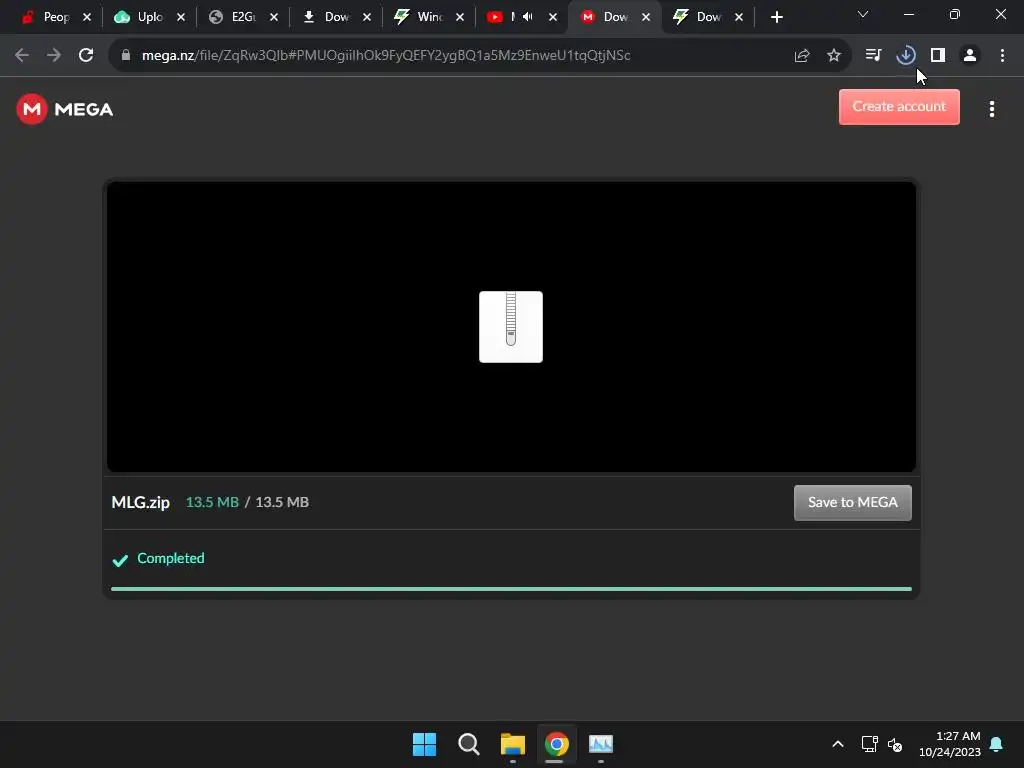The height and width of the screenshot is (768, 1024).
Task: Focus the mega.nz address bar
Action: (386, 56)
